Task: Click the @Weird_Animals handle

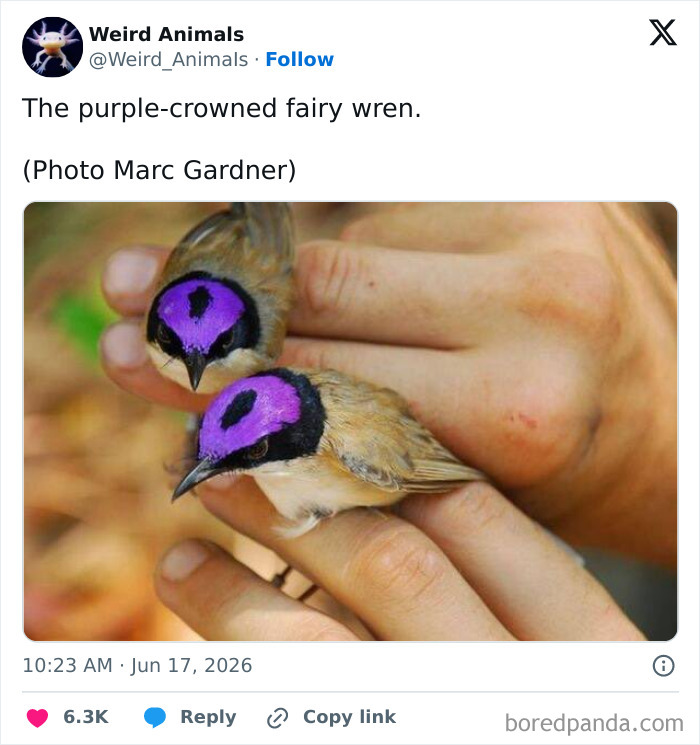Action: pos(168,60)
